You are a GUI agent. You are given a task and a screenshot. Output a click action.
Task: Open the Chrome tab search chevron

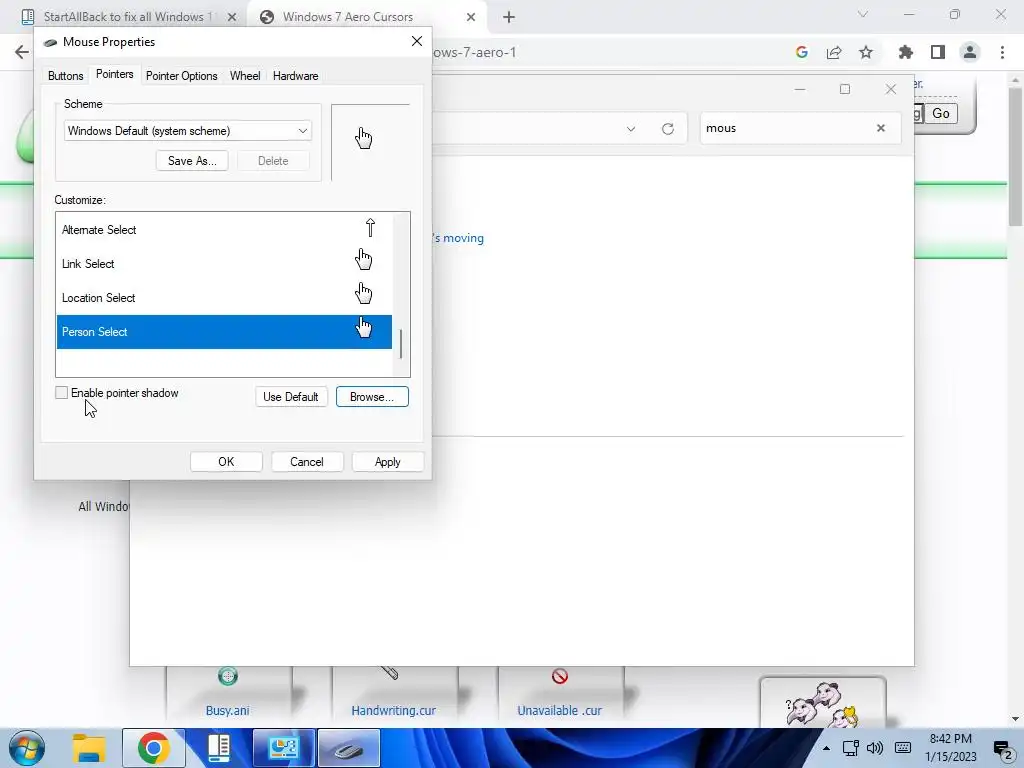coord(863,14)
